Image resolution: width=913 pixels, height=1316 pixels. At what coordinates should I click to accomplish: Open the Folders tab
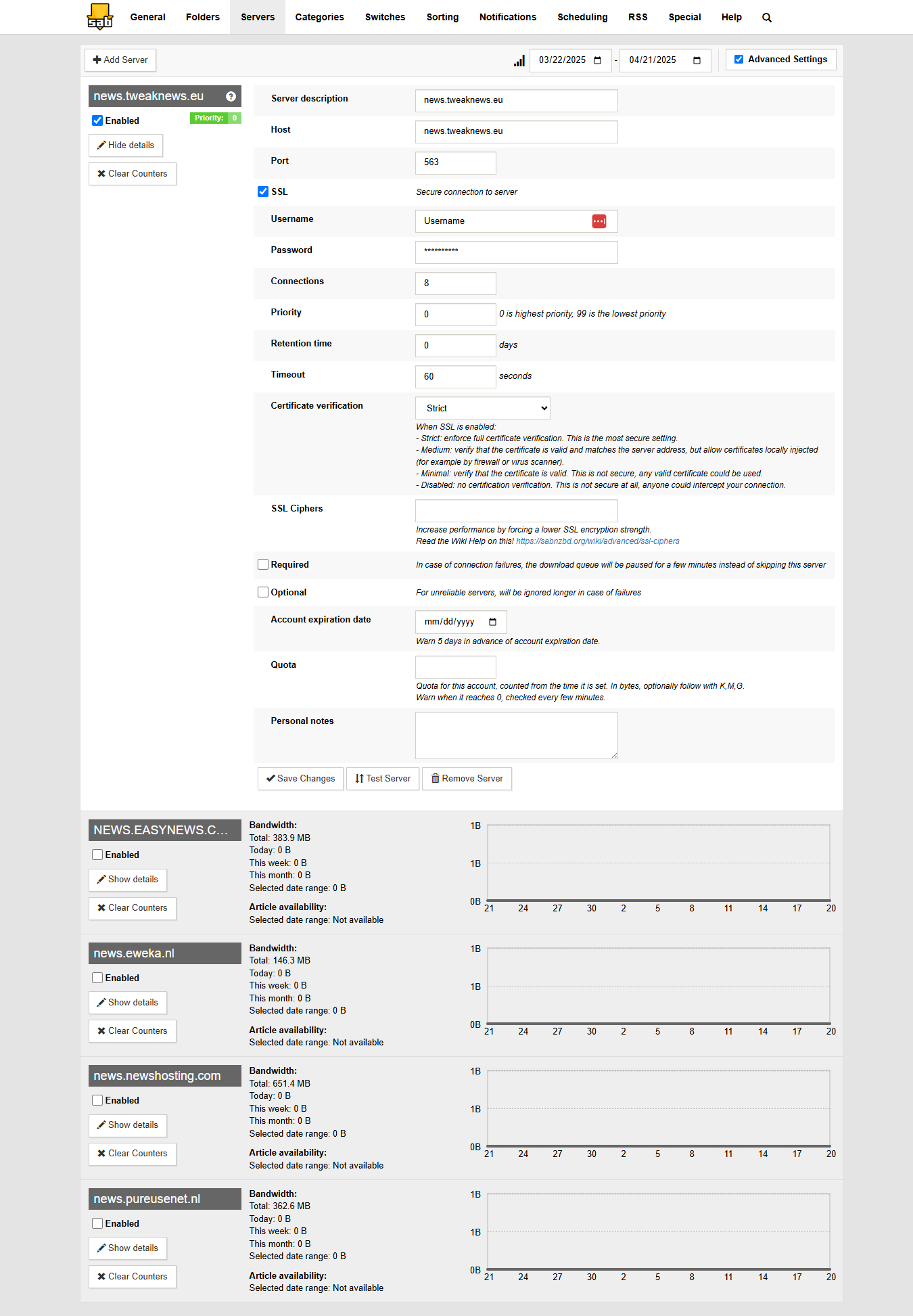[203, 17]
